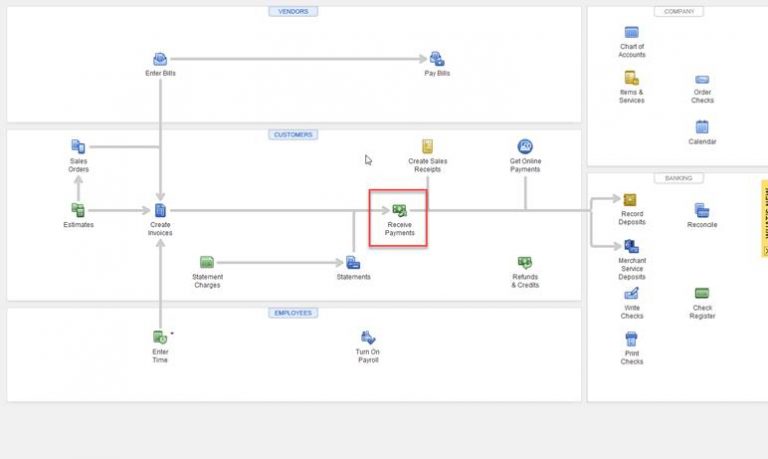Open Sales Orders

coord(78,147)
